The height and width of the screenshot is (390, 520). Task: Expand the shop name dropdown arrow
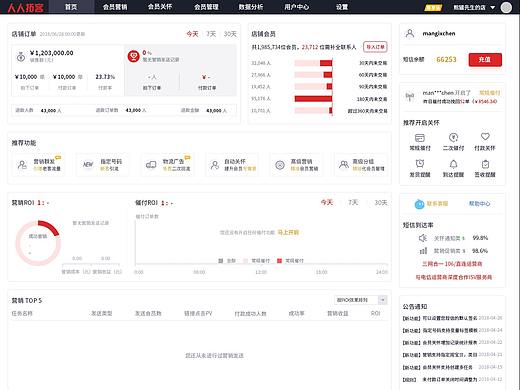click(493, 7)
